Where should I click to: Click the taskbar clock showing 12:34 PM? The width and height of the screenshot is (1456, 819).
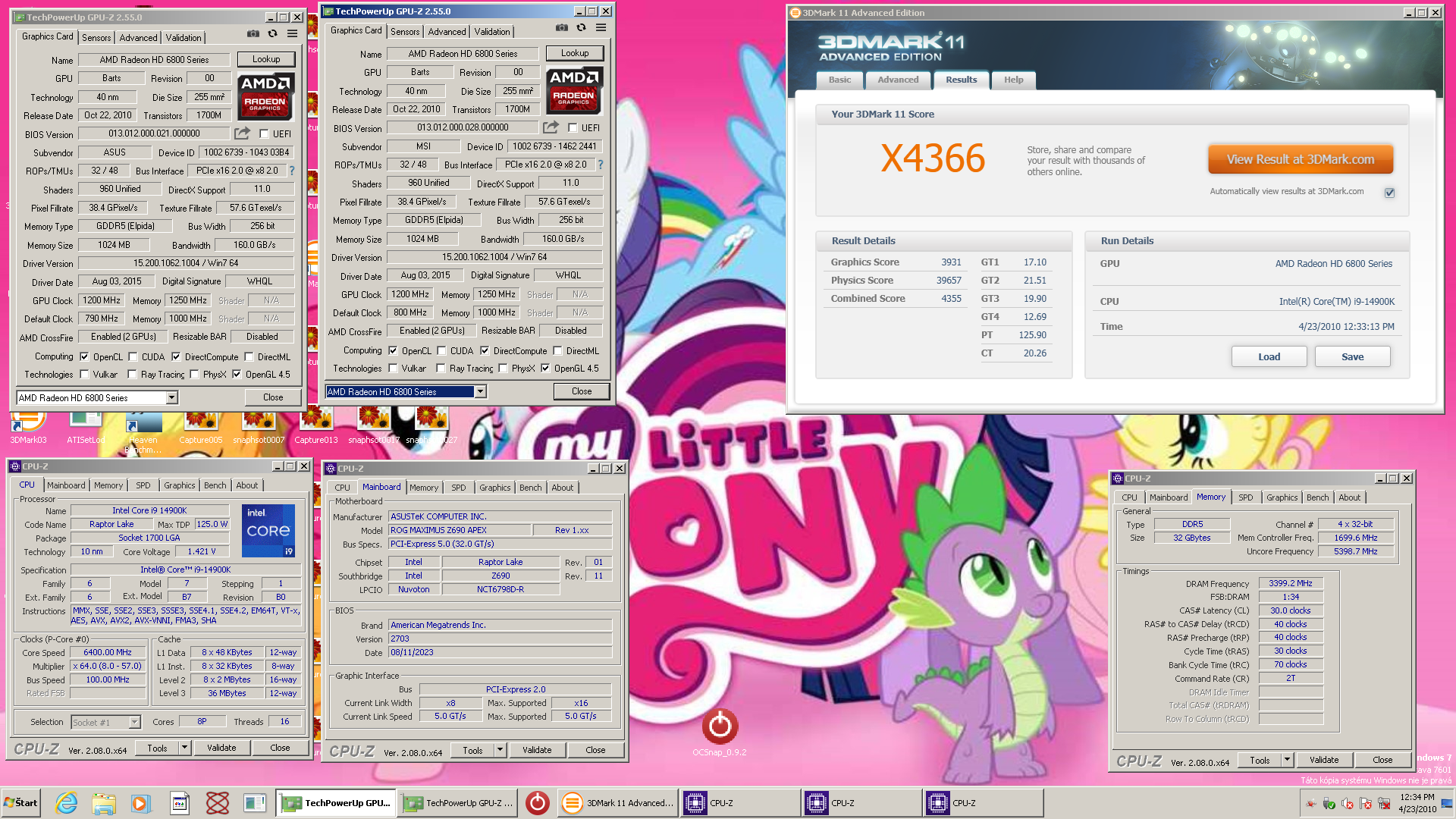coord(1417,803)
